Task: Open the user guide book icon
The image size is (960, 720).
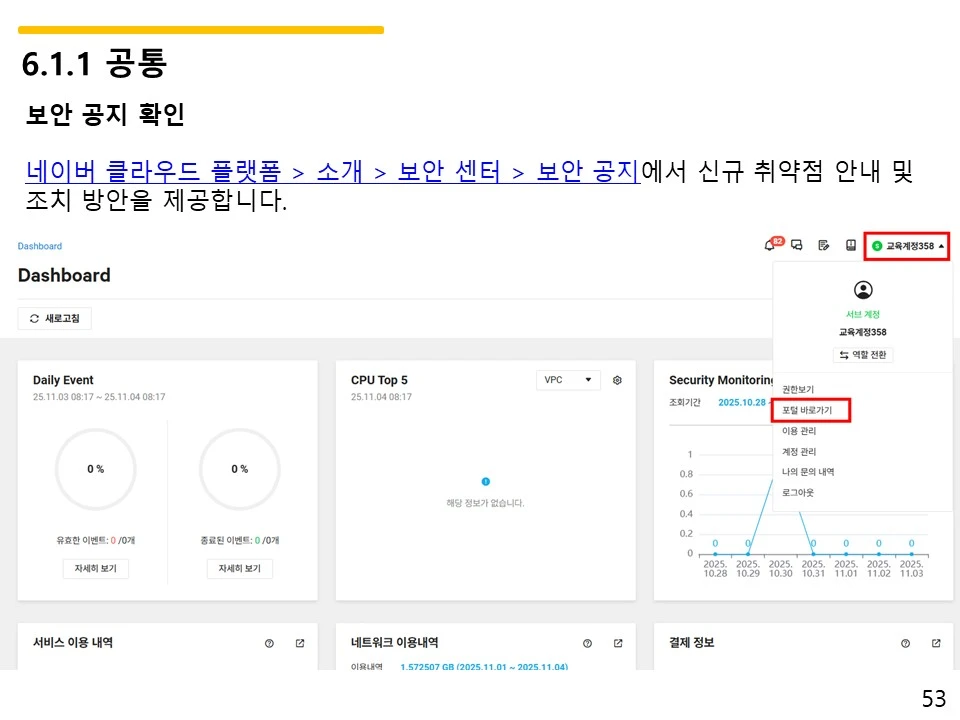Action: [x=849, y=246]
